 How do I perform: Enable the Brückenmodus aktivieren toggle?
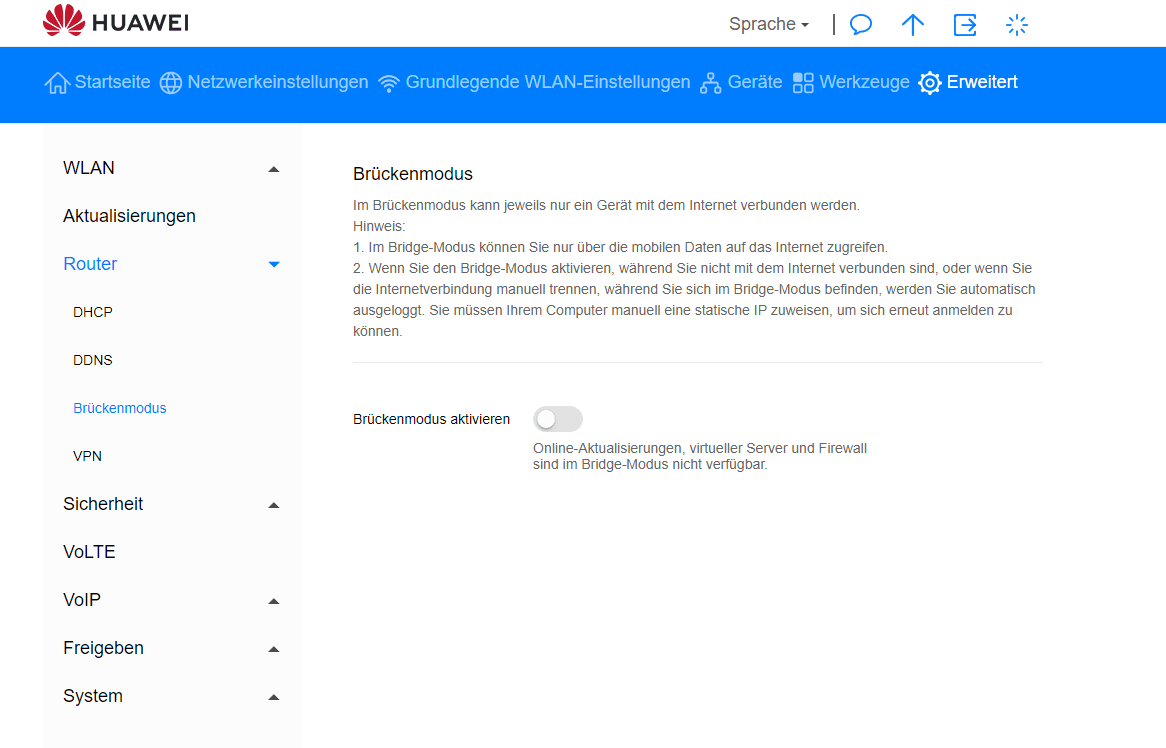coord(558,419)
